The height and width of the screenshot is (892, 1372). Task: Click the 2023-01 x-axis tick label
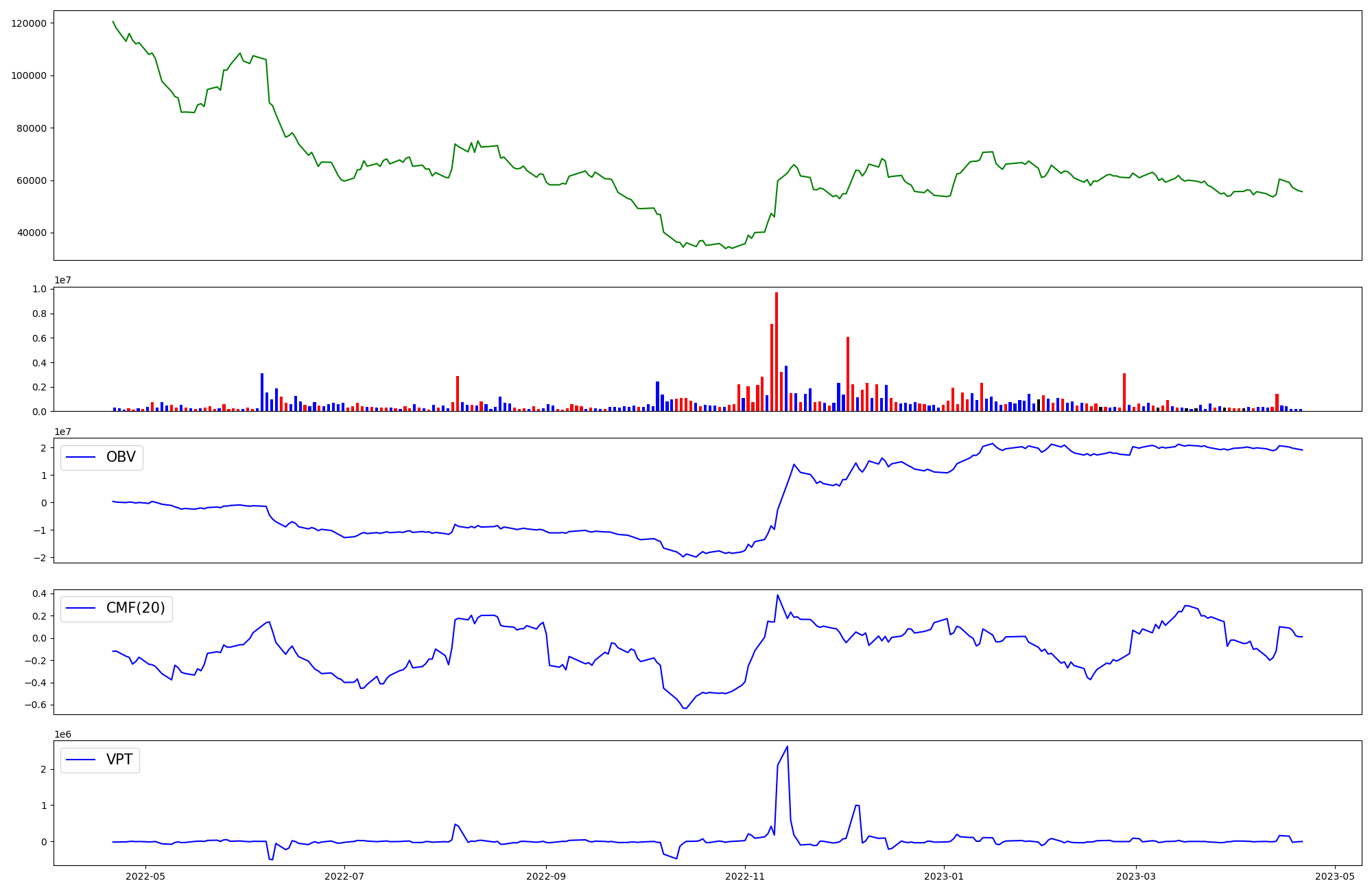[x=944, y=876]
